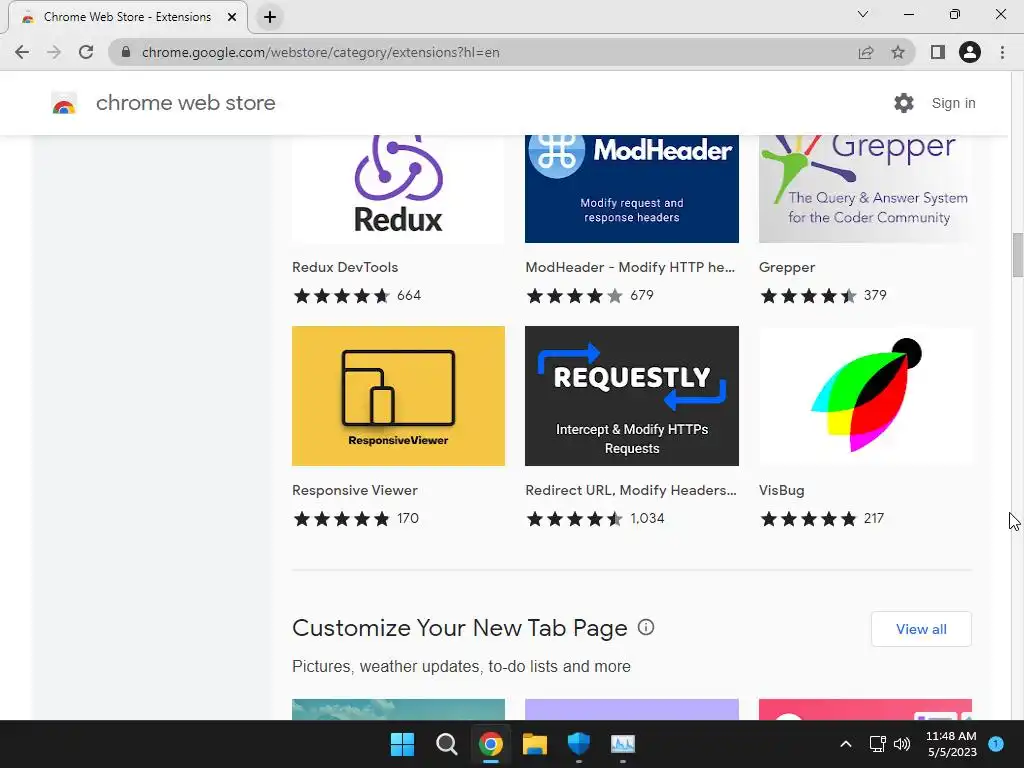Open the clock showing 11:48 AM
The image size is (1024, 768).
click(952, 744)
